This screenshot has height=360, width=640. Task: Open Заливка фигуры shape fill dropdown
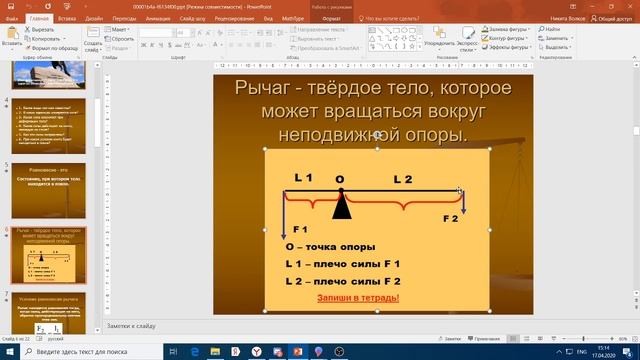506,29
